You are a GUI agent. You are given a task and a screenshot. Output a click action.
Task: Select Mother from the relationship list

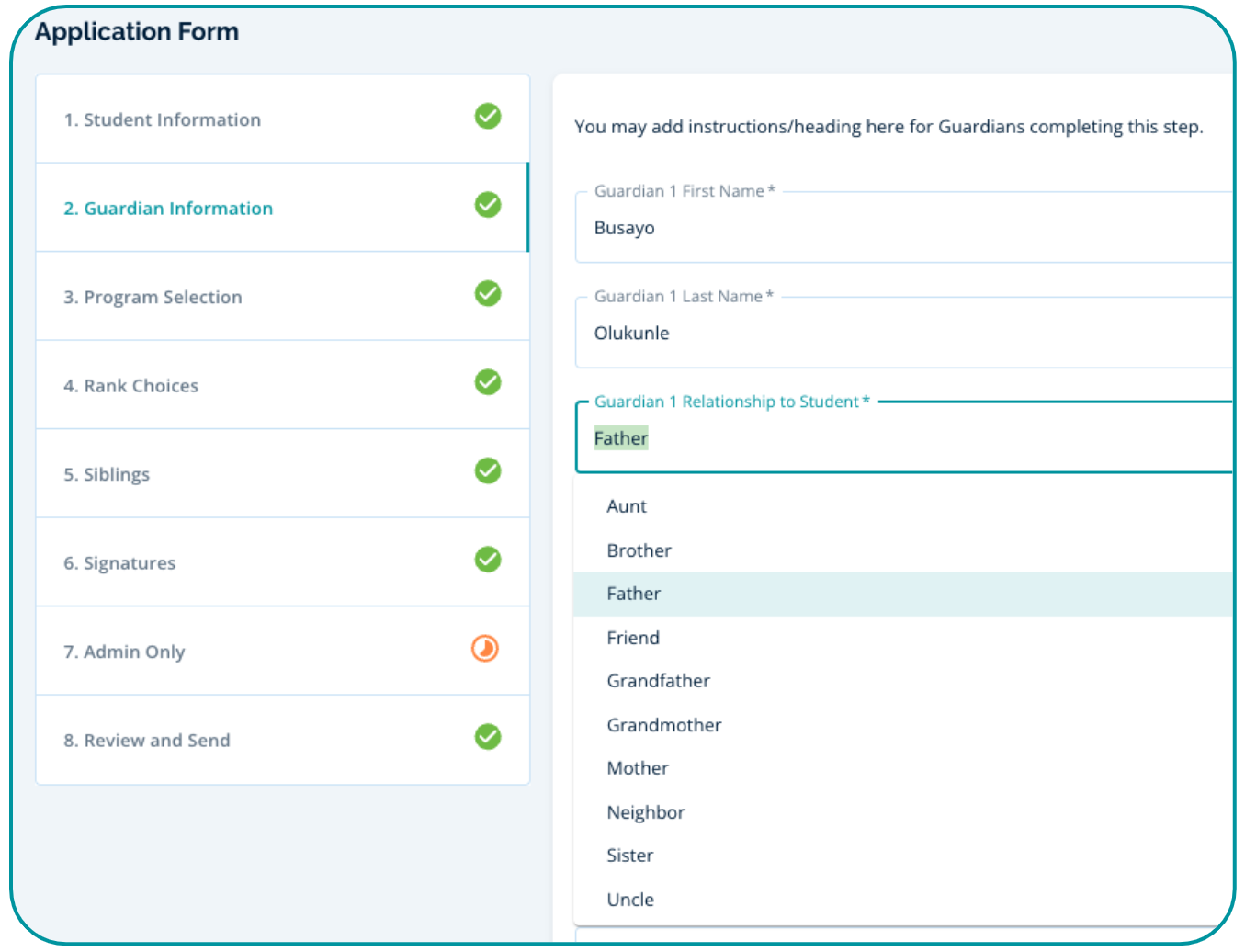(638, 768)
